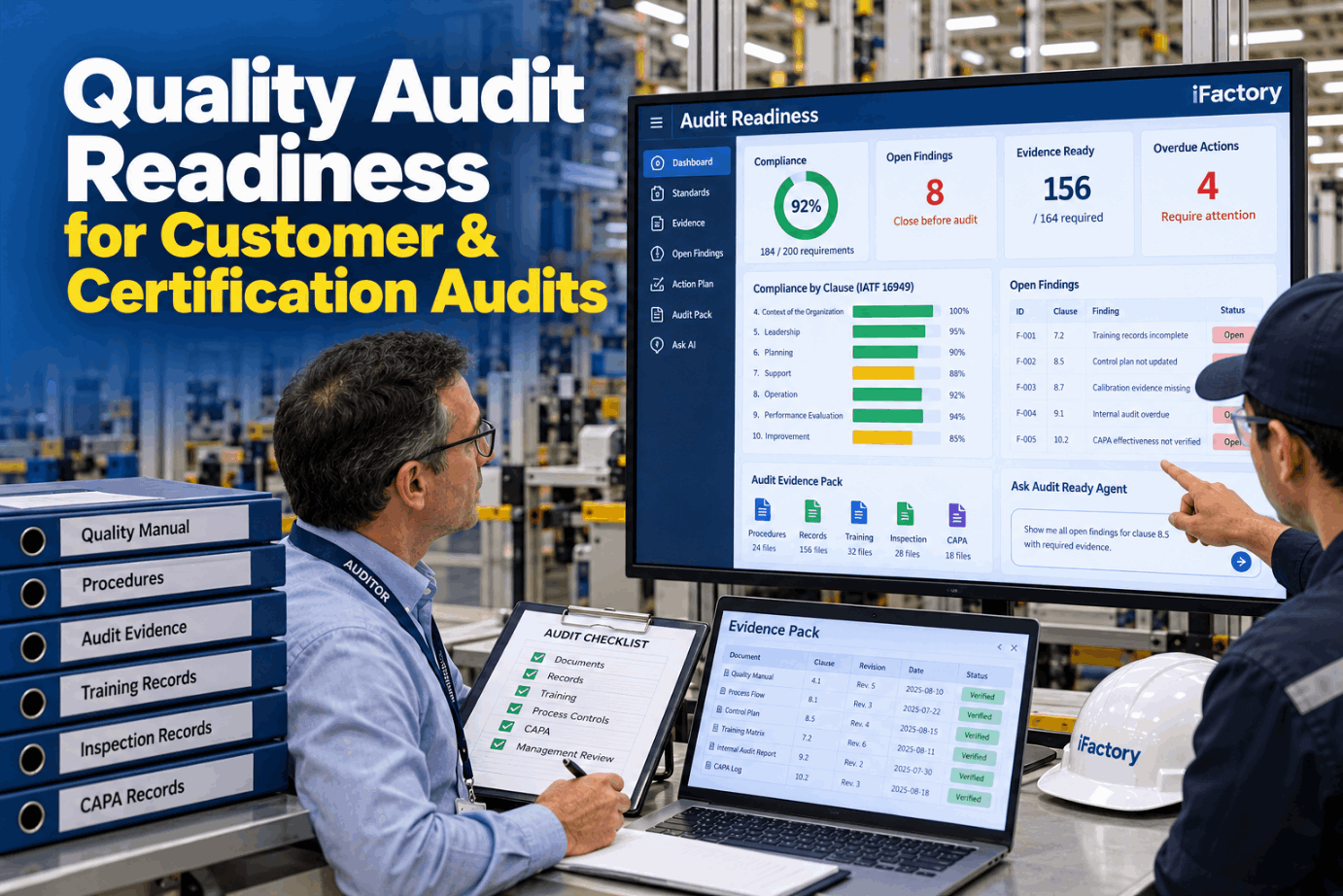Image resolution: width=1343 pixels, height=896 pixels.
Task: Click the Audit Pack icon in sidebar
Action: point(658,315)
